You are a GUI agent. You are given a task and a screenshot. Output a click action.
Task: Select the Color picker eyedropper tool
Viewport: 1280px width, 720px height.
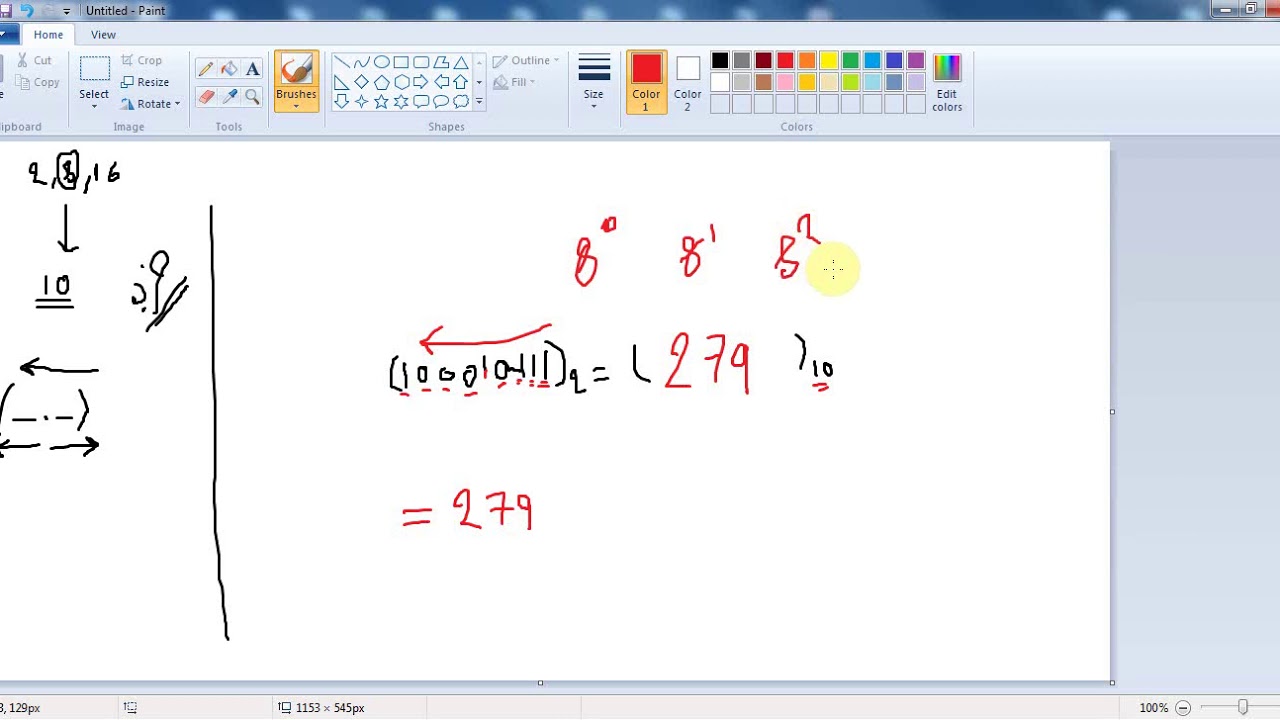tap(229, 96)
